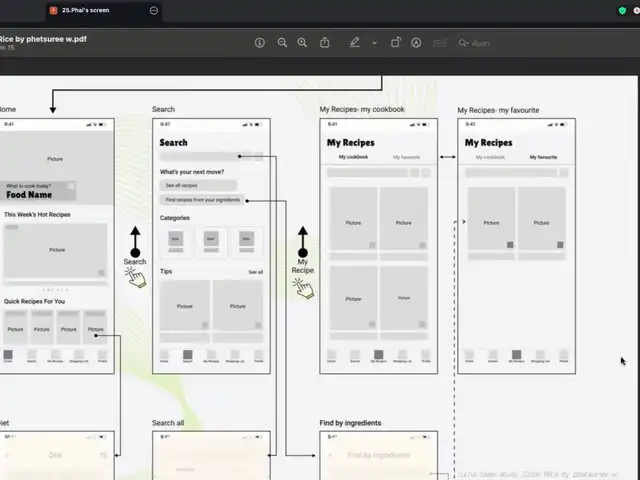This screenshot has height=480, width=640.
Task: Zoom in using the plus magnifier icon
Action: pos(303,43)
